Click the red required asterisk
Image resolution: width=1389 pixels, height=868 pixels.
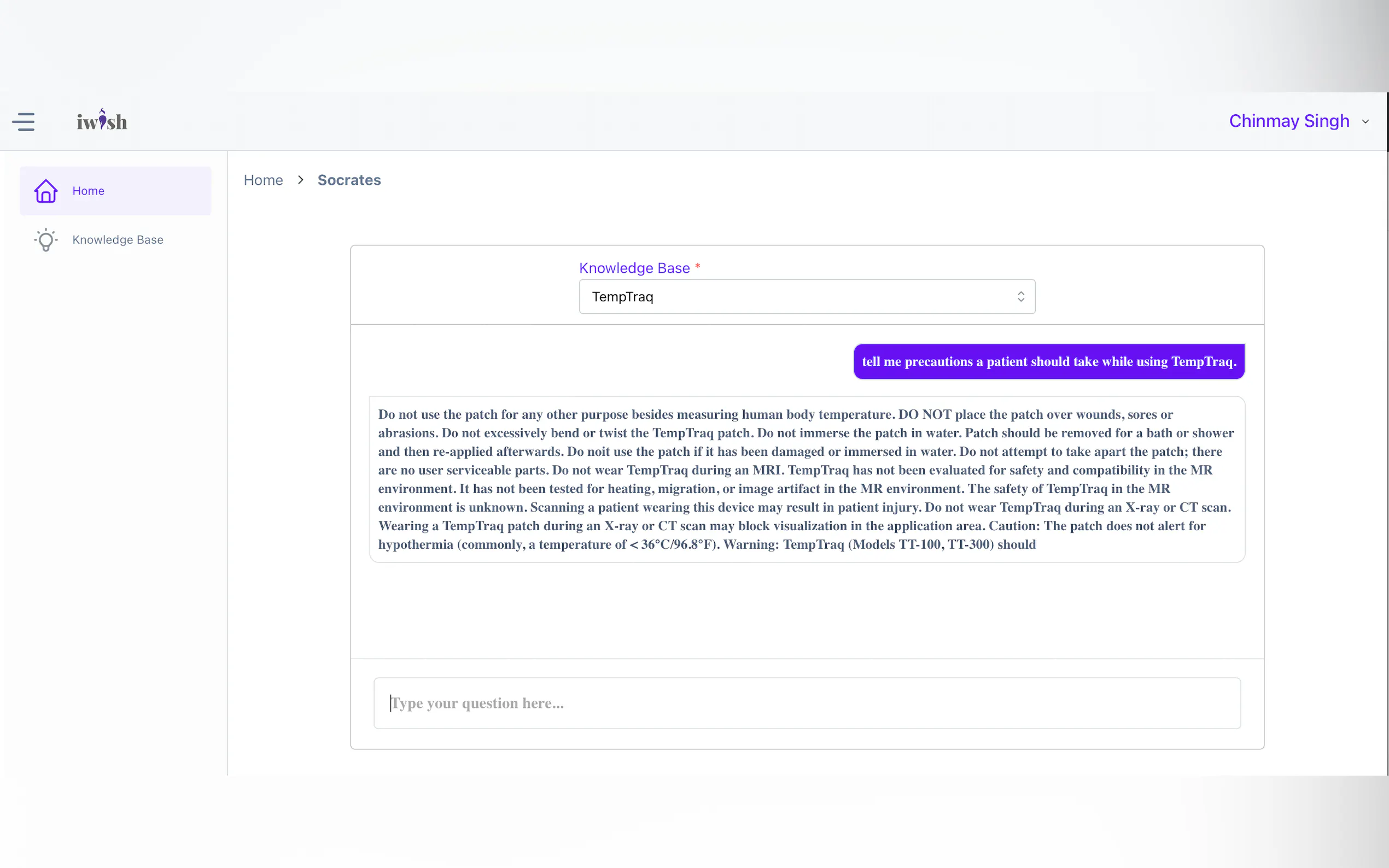698,267
